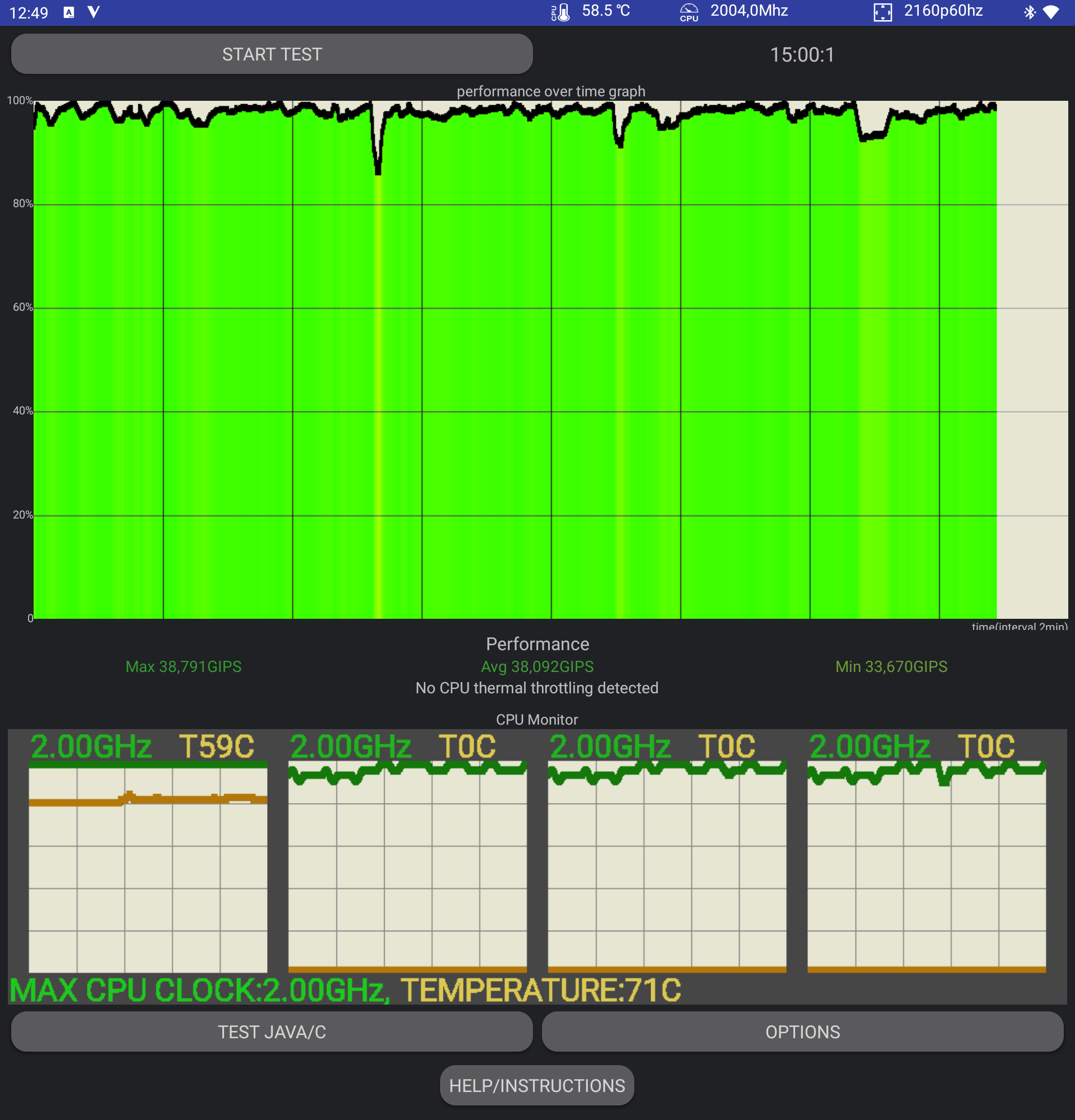This screenshot has height=1120, width=1075.
Task: Tap the Max 38,791GIPS value
Action: [183, 666]
